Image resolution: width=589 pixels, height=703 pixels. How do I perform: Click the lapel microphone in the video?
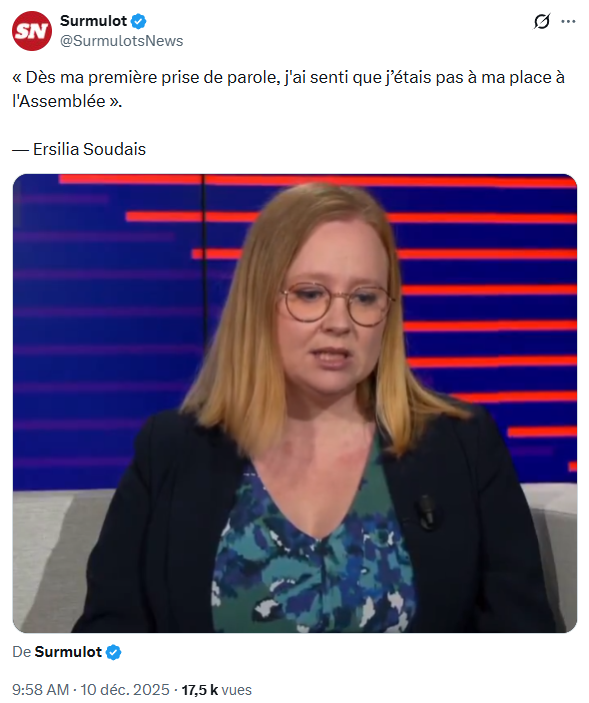426,512
